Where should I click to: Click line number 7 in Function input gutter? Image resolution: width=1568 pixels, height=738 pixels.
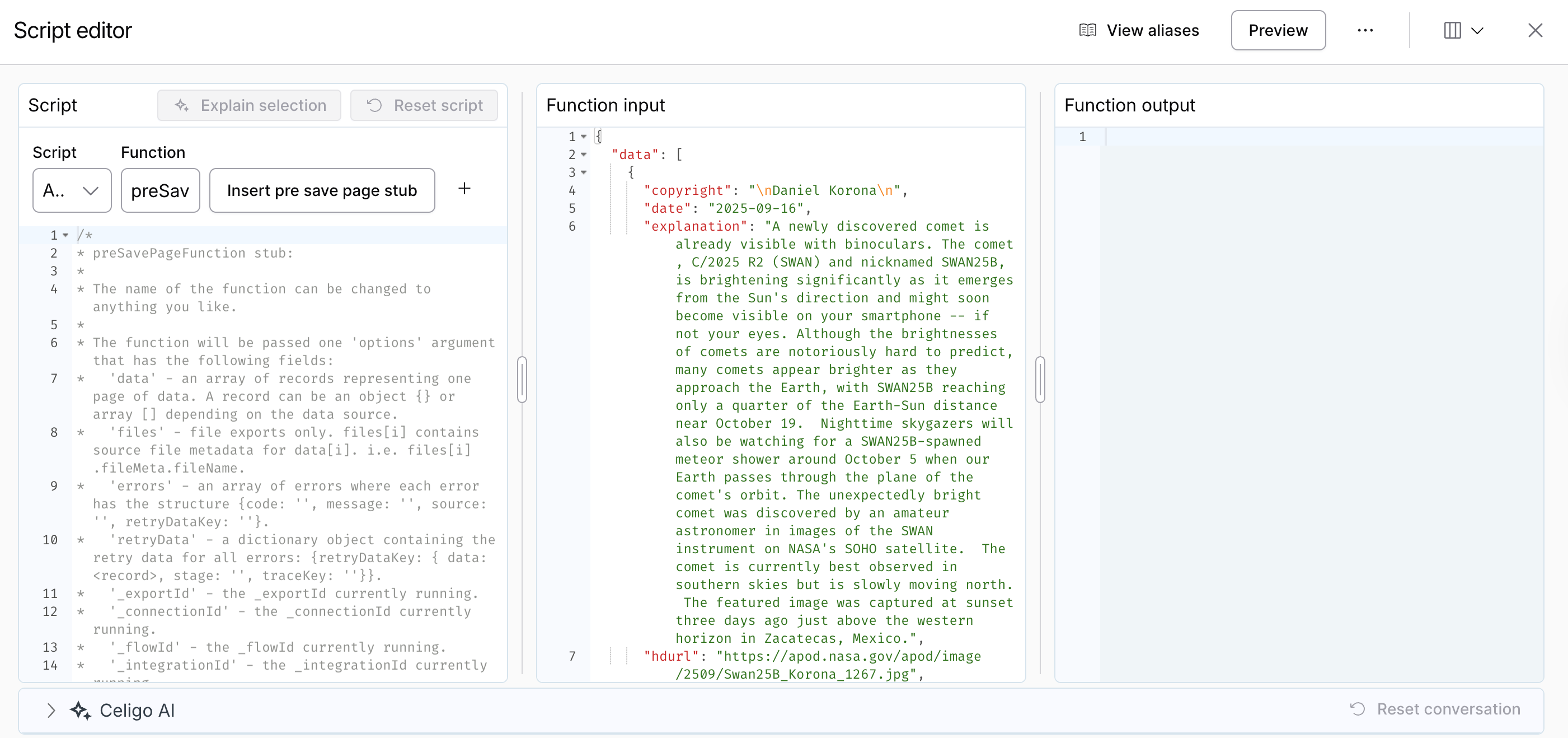[x=572, y=656]
